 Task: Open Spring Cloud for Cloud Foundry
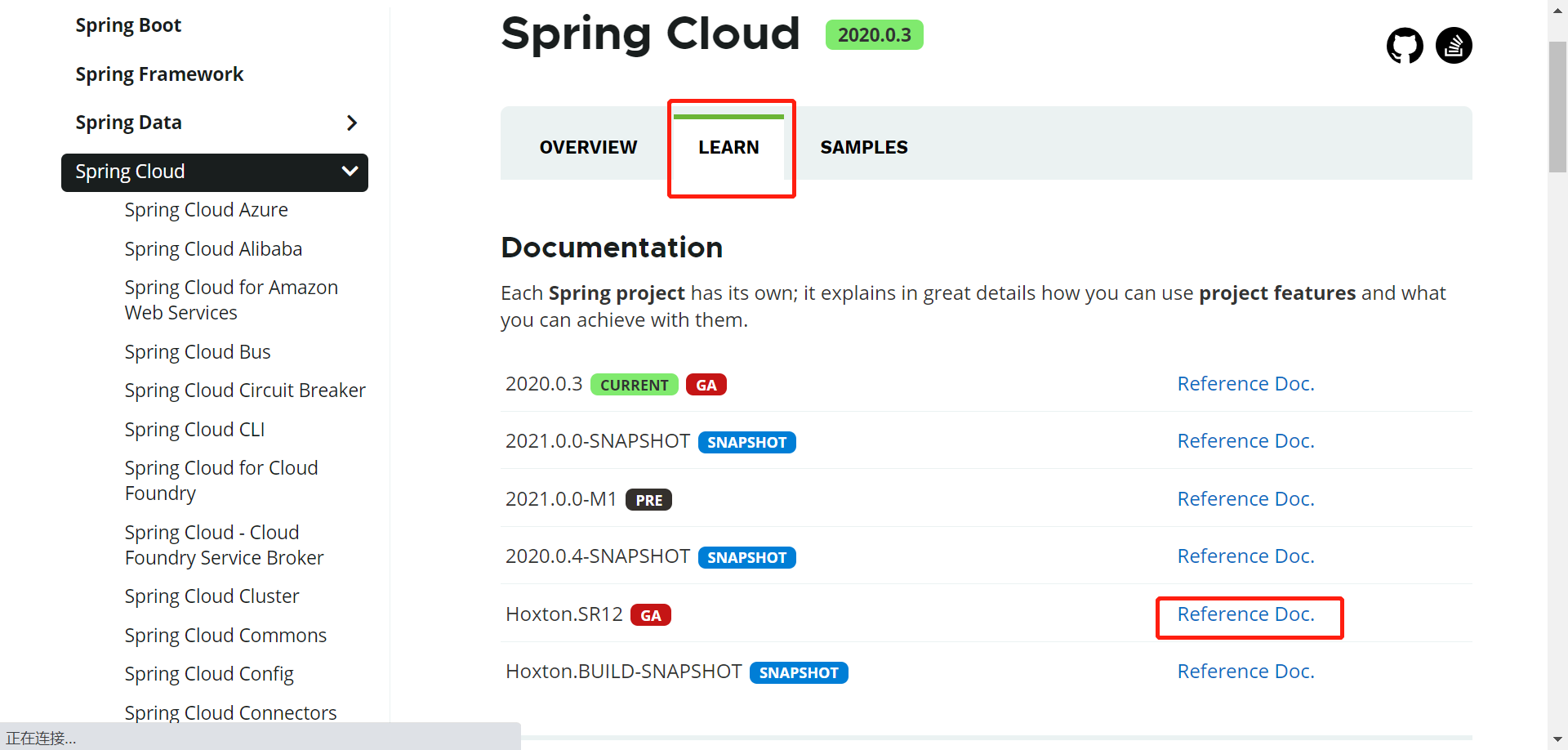pyautogui.click(x=221, y=480)
